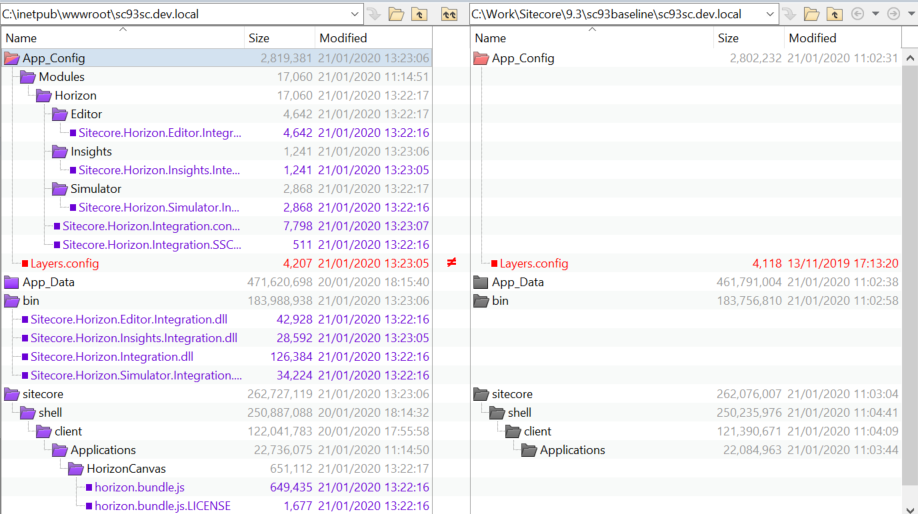Image resolution: width=918 pixels, height=514 pixels.
Task: Sort right pane by Modified column
Action: click(x=842, y=38)
